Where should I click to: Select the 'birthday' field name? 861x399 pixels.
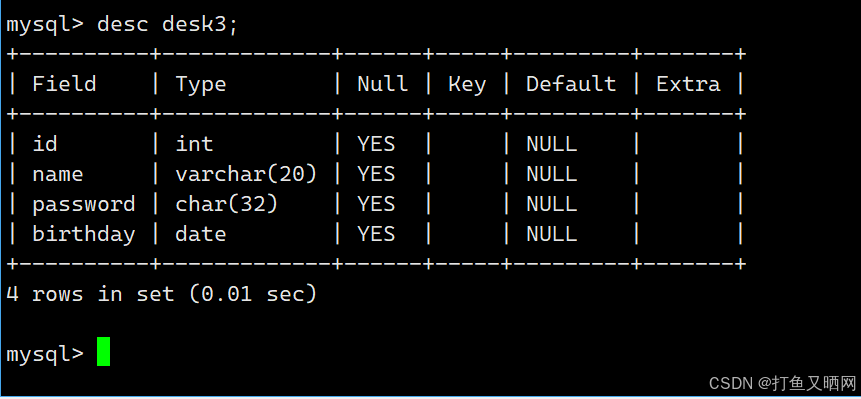coord(83,234)
